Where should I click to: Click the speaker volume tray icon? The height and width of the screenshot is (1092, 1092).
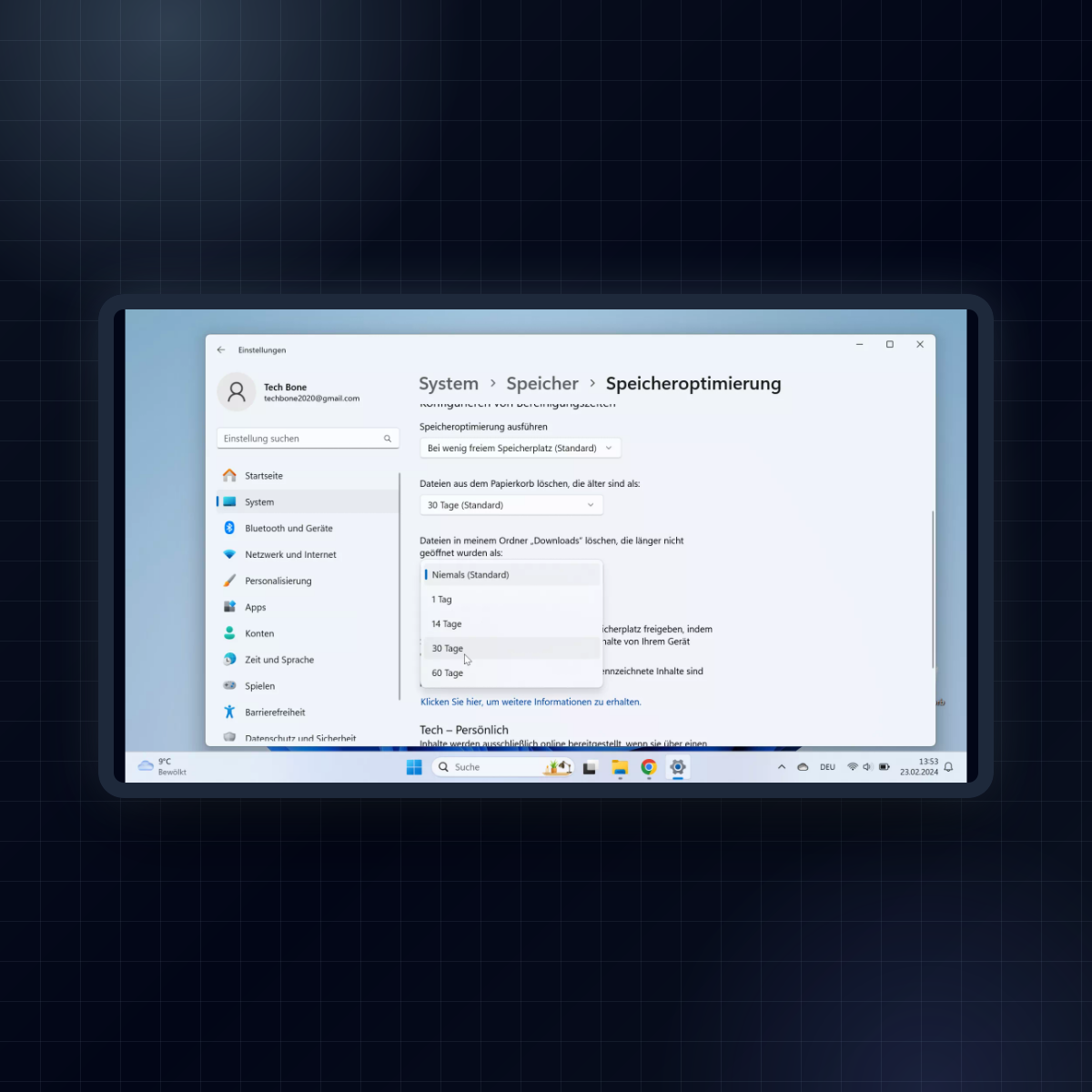867,767
